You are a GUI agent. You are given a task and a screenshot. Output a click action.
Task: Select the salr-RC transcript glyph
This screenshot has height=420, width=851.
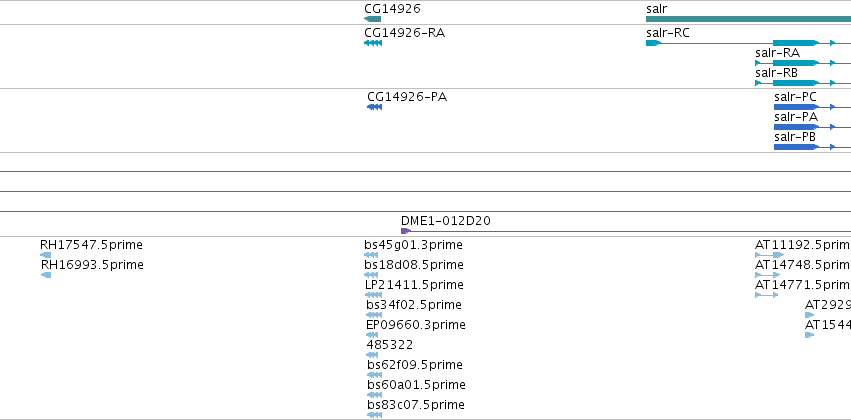(653, 43)
